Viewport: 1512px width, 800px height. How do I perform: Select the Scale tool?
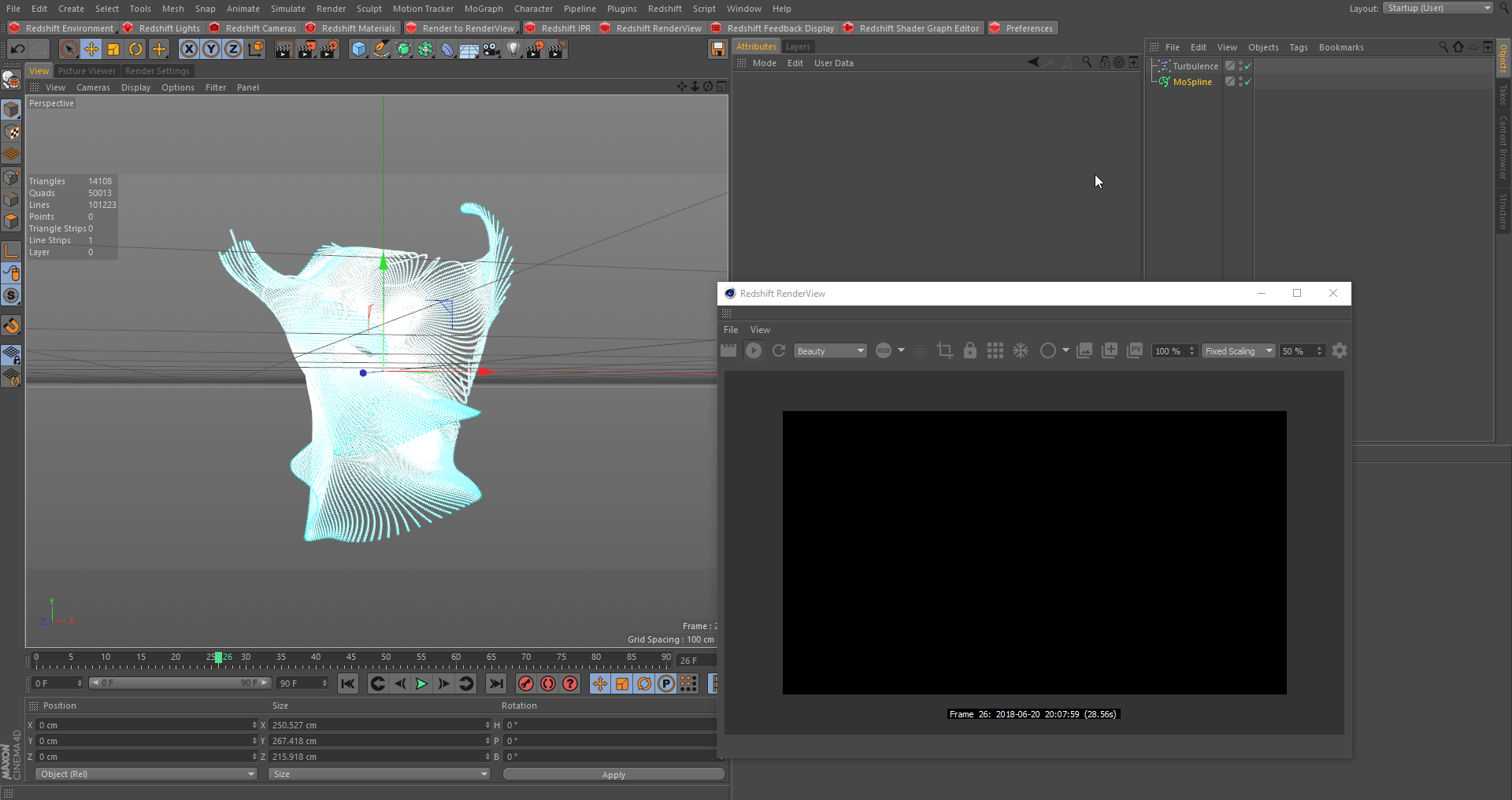[x=113, y=50]
